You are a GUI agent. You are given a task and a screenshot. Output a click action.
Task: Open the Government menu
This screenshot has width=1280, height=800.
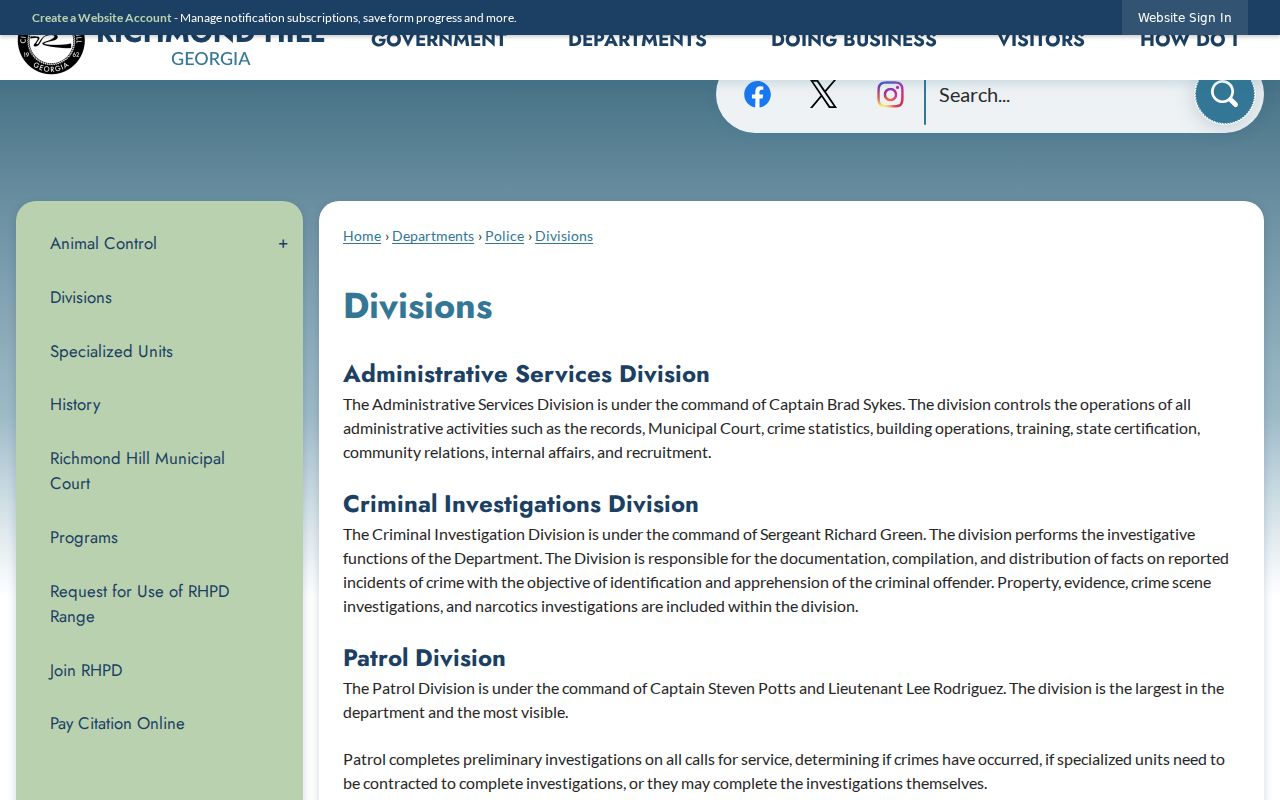(x=439, y=41)
